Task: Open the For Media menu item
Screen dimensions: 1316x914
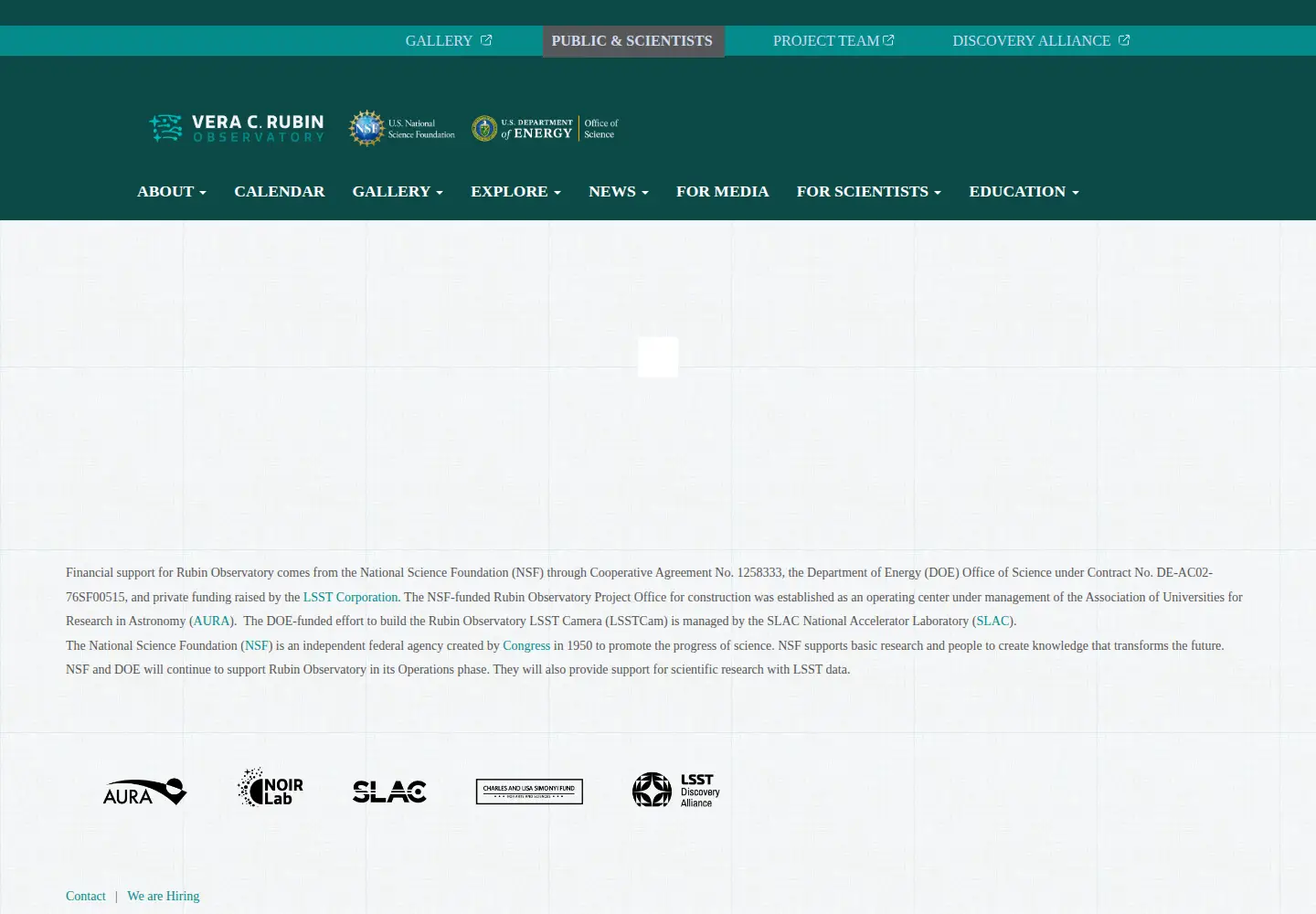Action: click(723, 191)
